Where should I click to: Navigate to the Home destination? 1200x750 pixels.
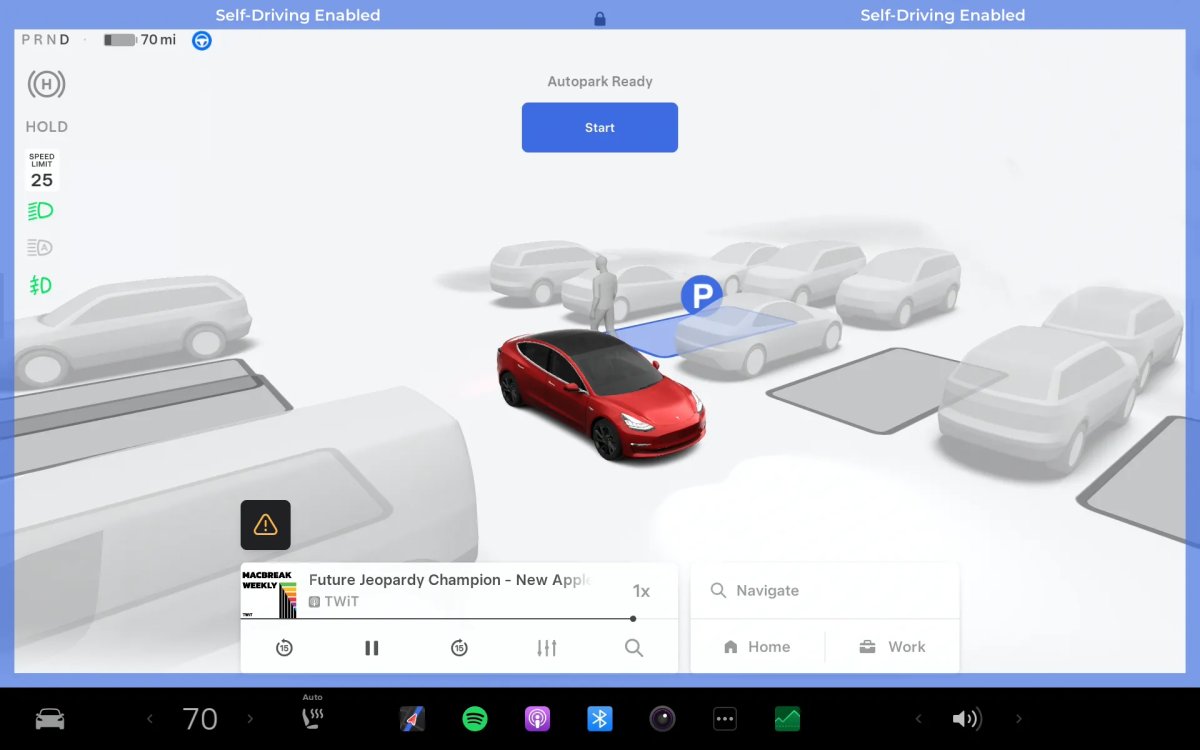[x=757, y=646]
